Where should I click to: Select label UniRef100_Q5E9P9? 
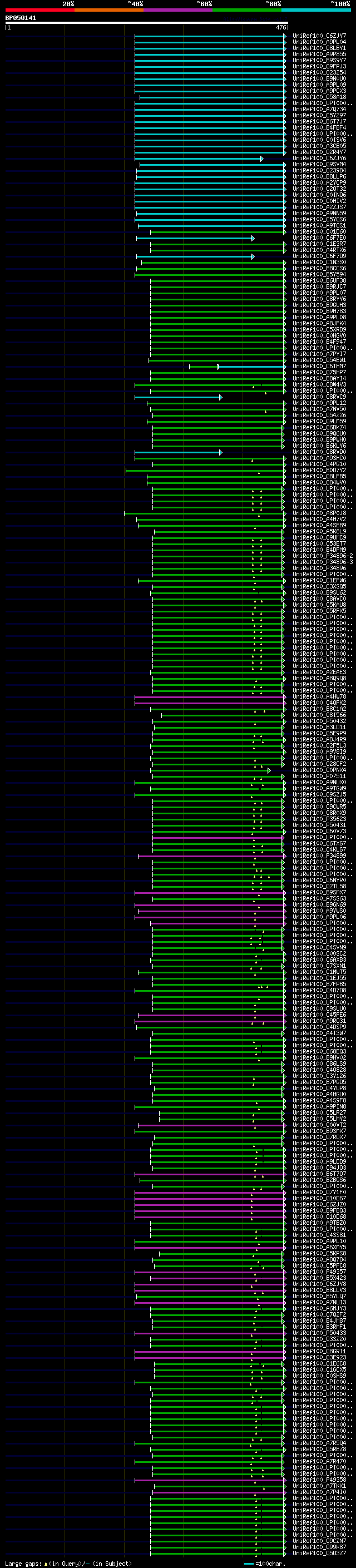click(319, 734)
